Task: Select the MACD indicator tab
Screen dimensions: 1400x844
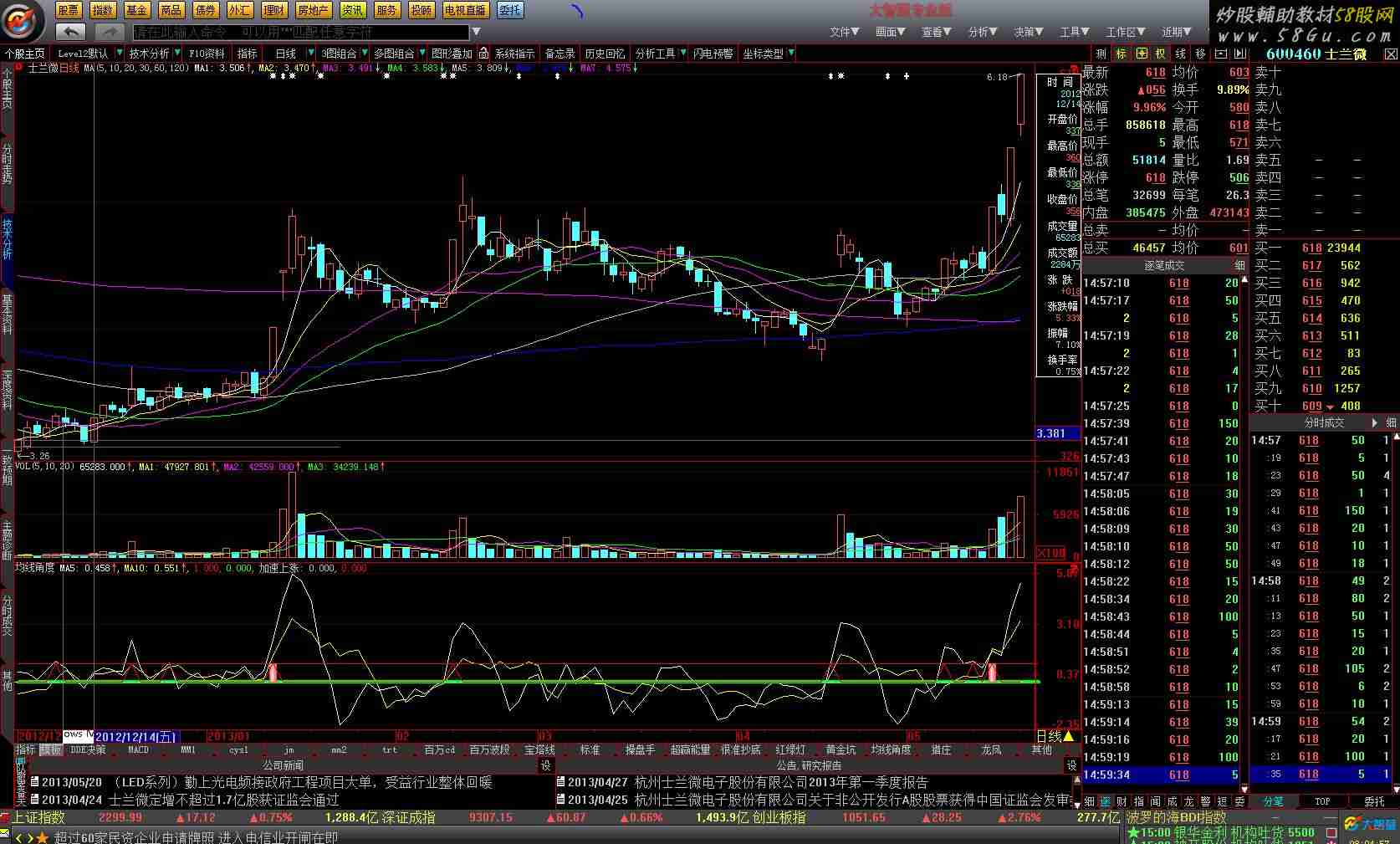Action: click(138, 749)
